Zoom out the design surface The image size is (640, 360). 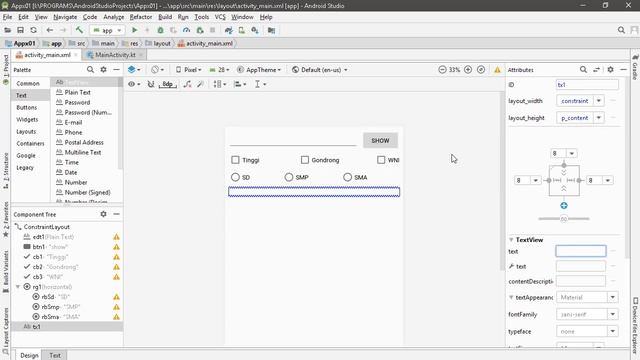442,70
